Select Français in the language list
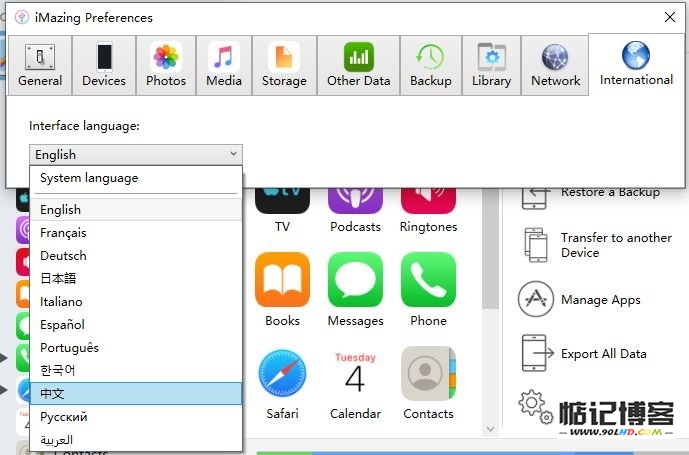Viewport: 689px width, 455px height. [136, 233]
